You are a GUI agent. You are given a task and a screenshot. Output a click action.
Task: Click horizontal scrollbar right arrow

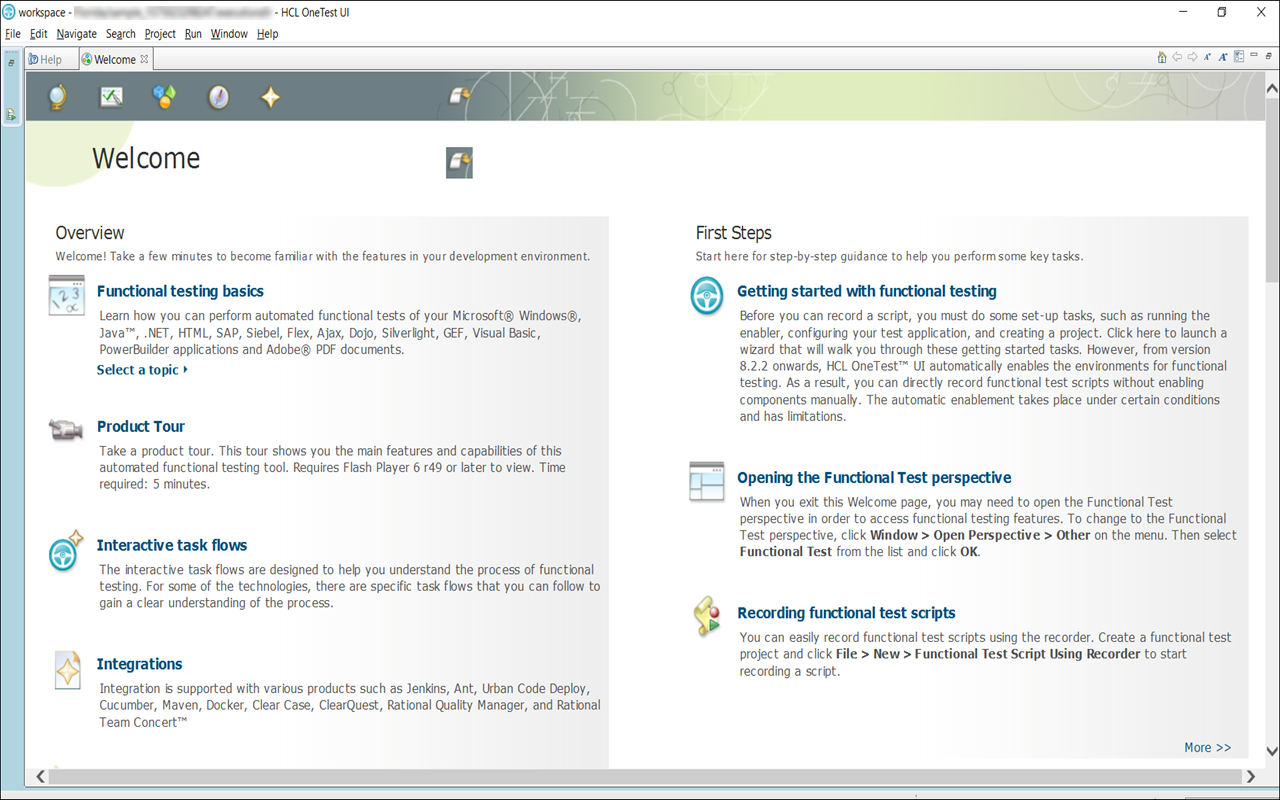pos(1250,776)
